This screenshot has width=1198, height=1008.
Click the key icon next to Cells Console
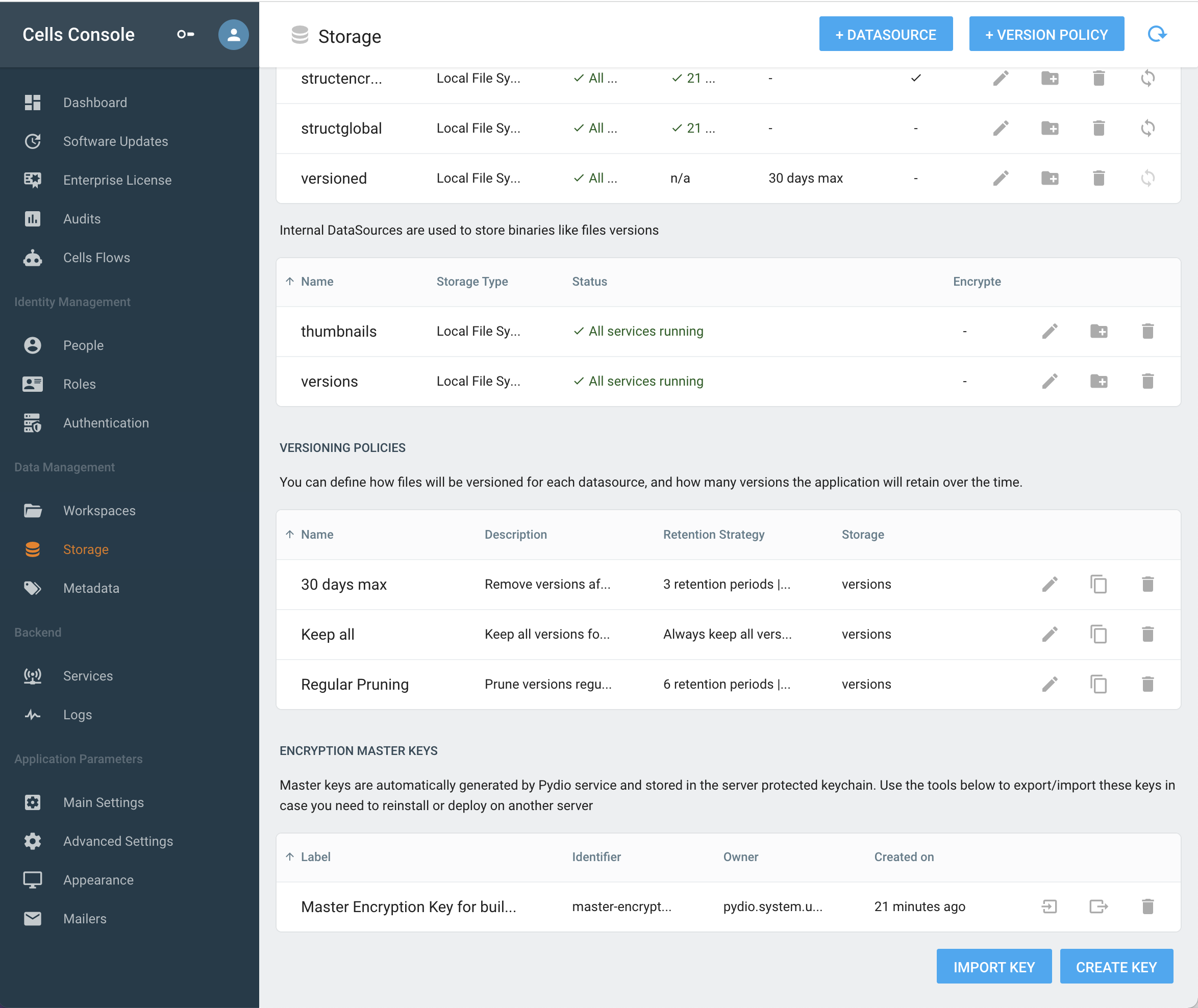coord(185,34)
